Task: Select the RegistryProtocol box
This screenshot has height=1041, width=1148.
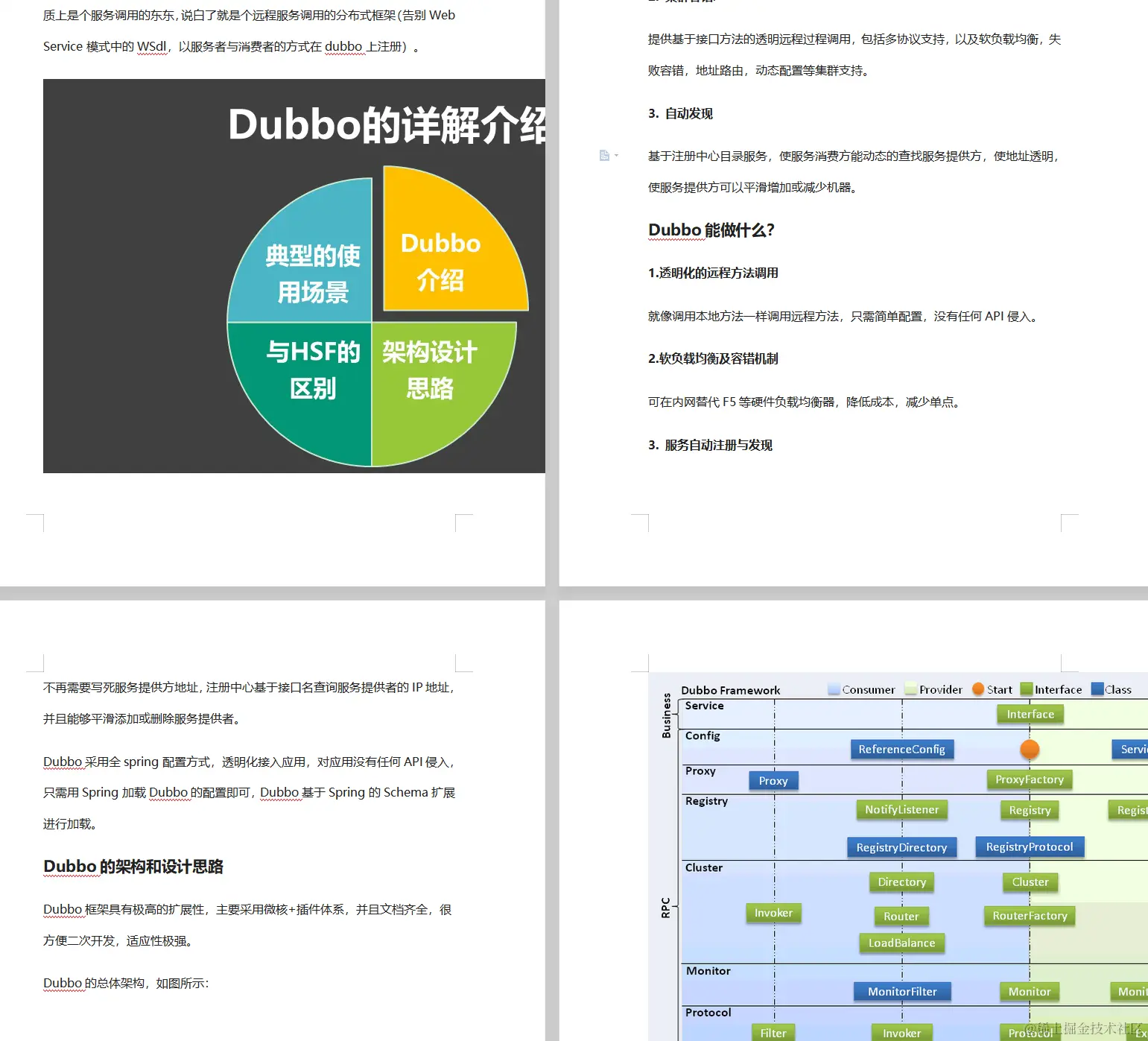Action: [x=1030, y=847]
